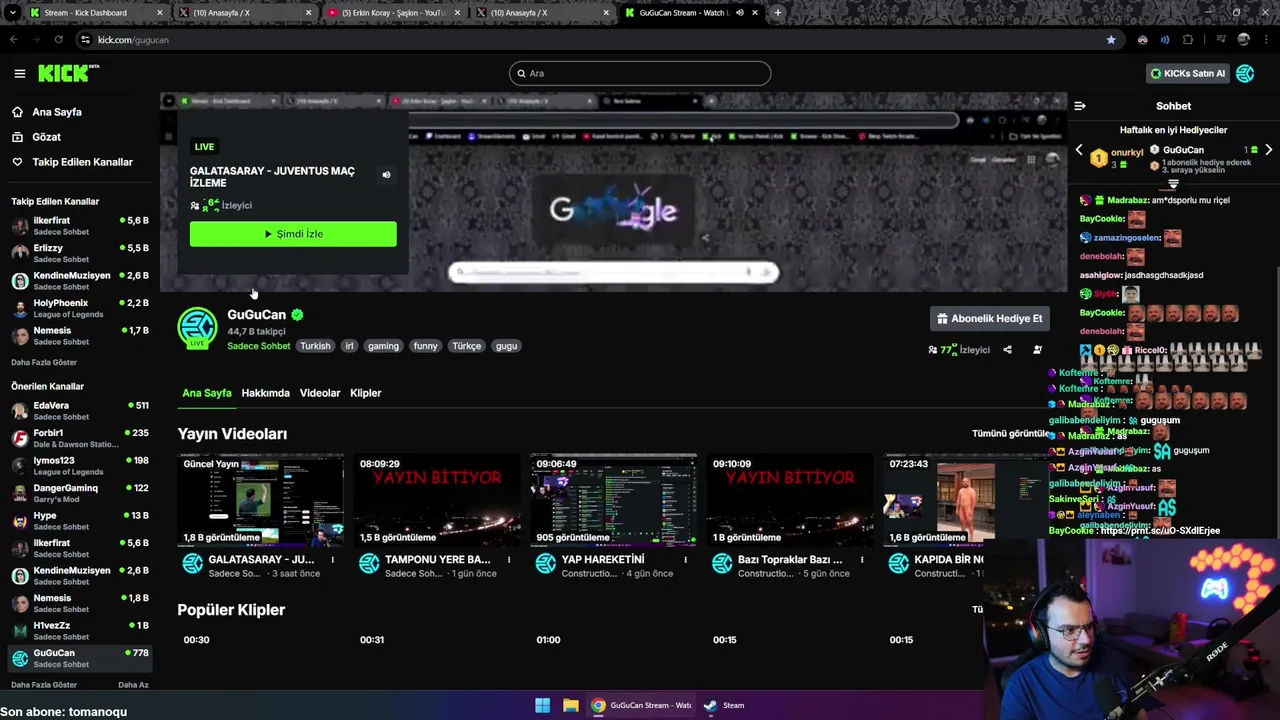The height and width of the screenshot is (720, 1280).
Task: Click the browser address bar
Action: tap(590, 40)
